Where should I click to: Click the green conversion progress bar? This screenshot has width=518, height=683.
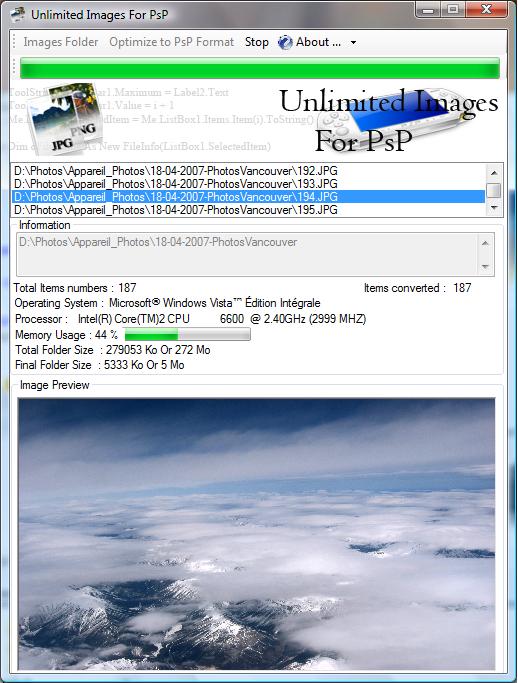pyautogui.click(x=260, y=68)
